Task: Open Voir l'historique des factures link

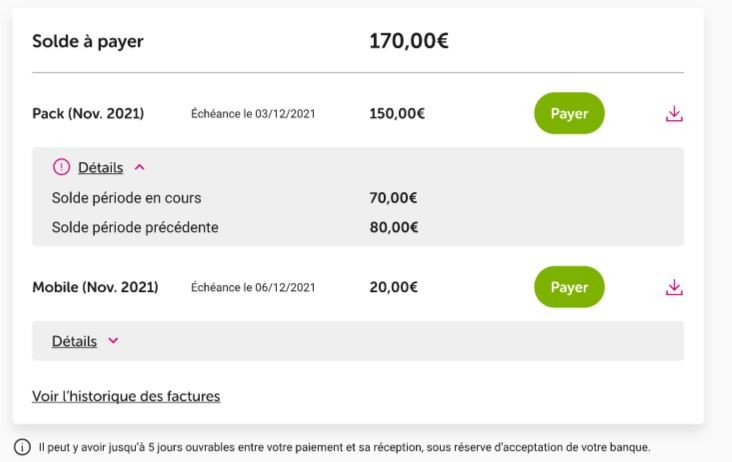Action: (126, 396)
